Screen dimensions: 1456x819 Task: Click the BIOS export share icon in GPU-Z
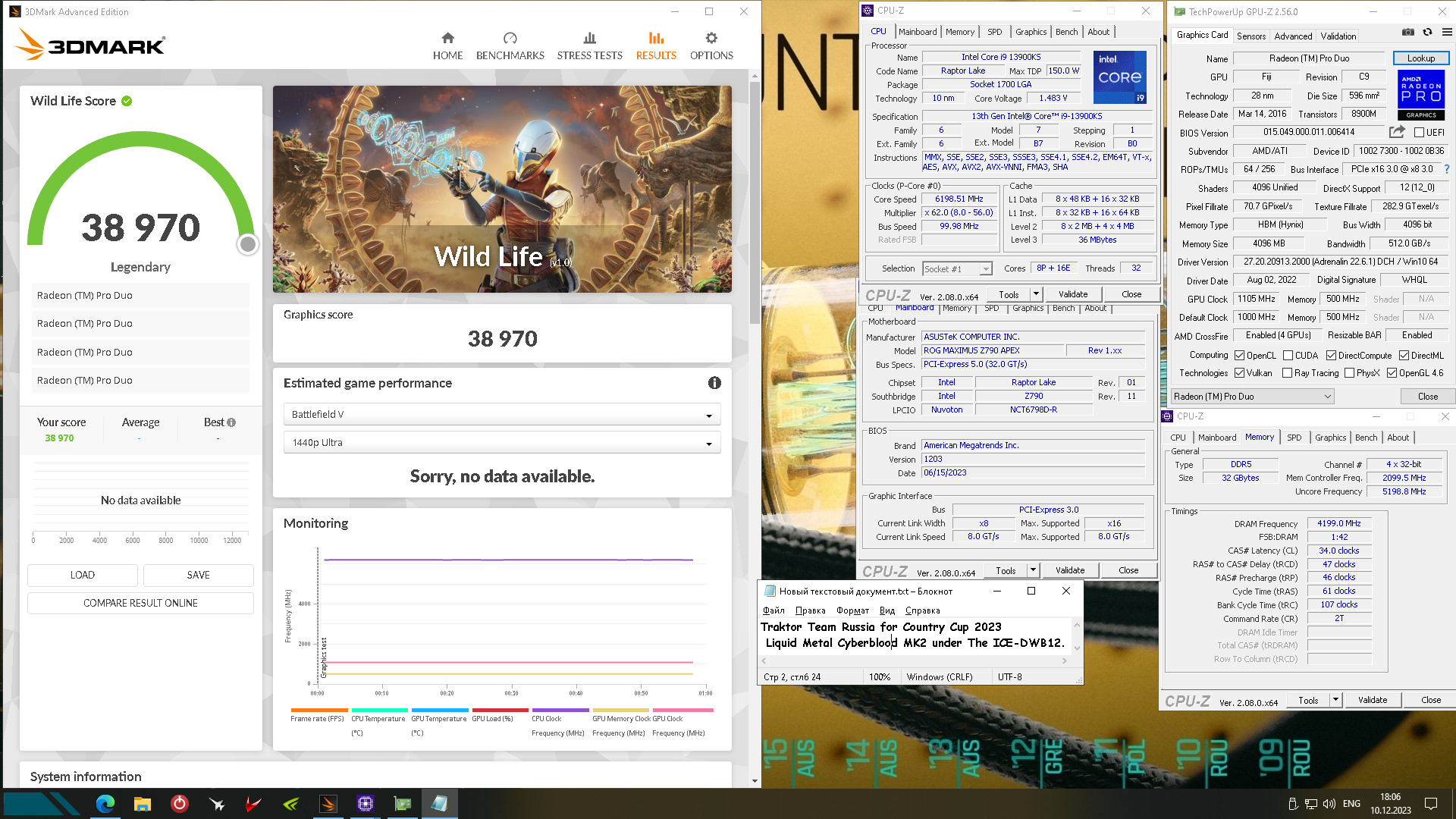1397,132
